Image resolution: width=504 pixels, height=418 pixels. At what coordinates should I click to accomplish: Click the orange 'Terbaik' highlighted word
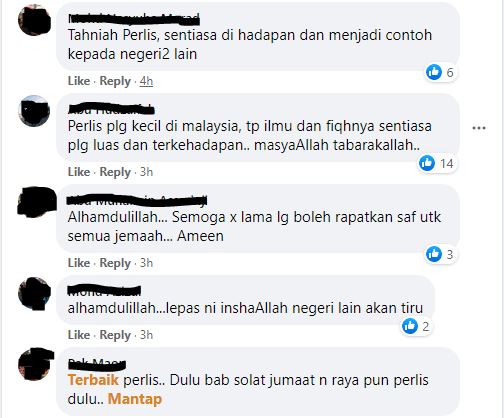(93, 380)
